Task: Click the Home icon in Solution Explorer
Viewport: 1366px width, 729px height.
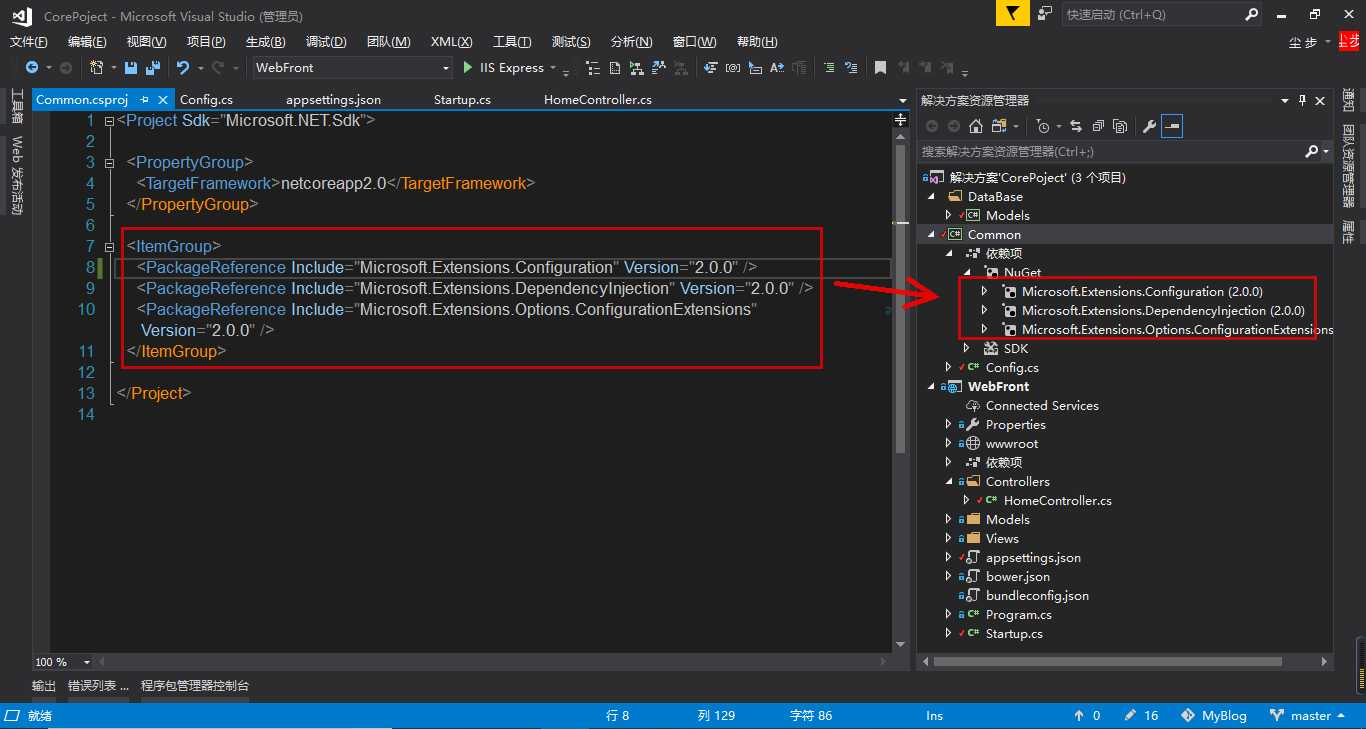Action: point(976,127)
